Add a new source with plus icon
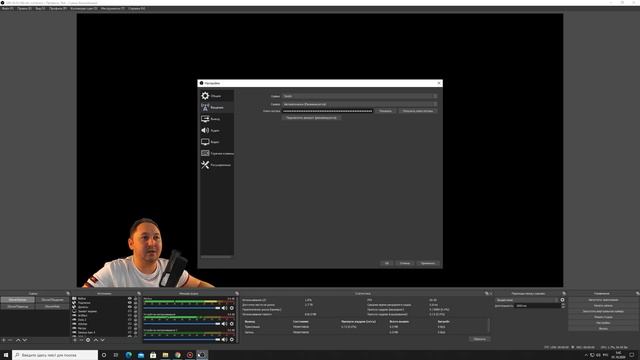640x360 pixels. [75, 340]
